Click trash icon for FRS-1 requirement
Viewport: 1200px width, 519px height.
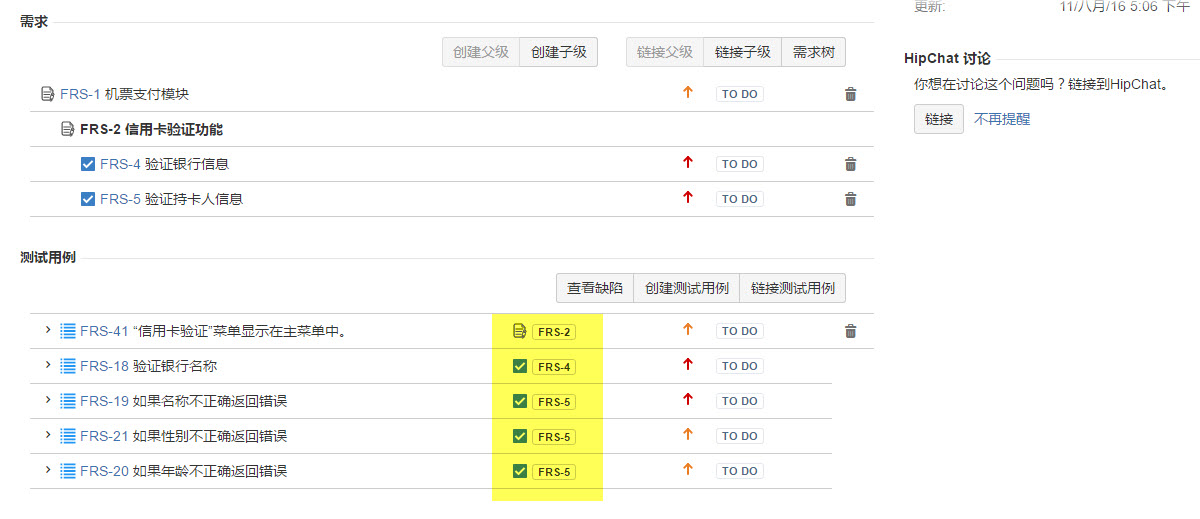[851, 94]
